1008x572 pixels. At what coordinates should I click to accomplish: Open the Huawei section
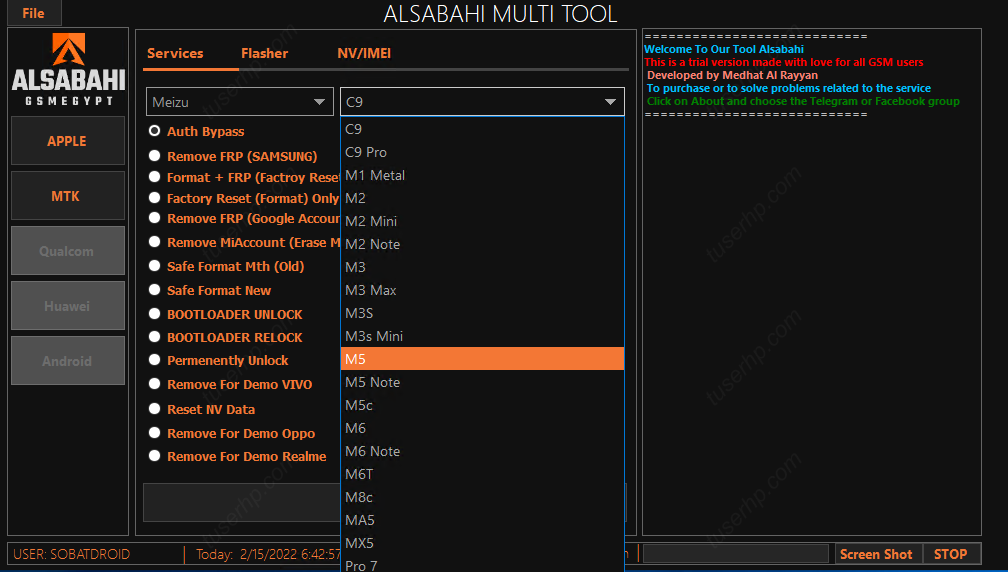(68, 306)
